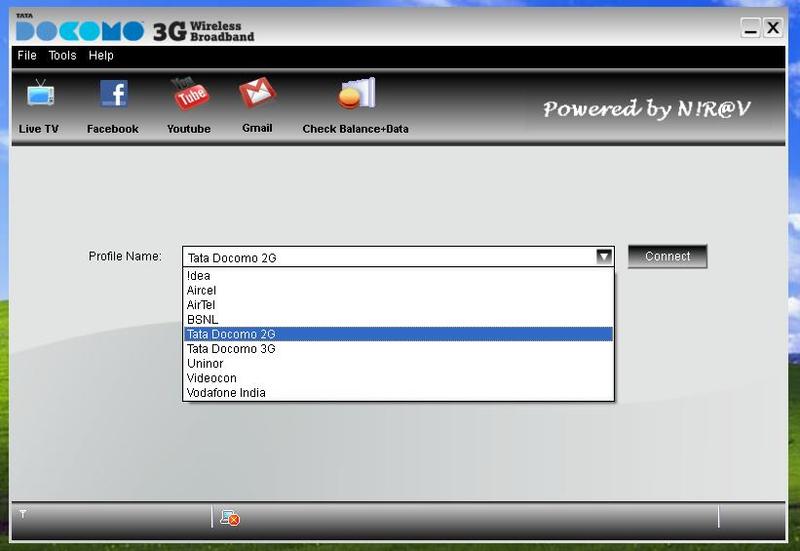800x551 pixels.
Task: Click the disconnected network status icon
Action: point(229,517)
